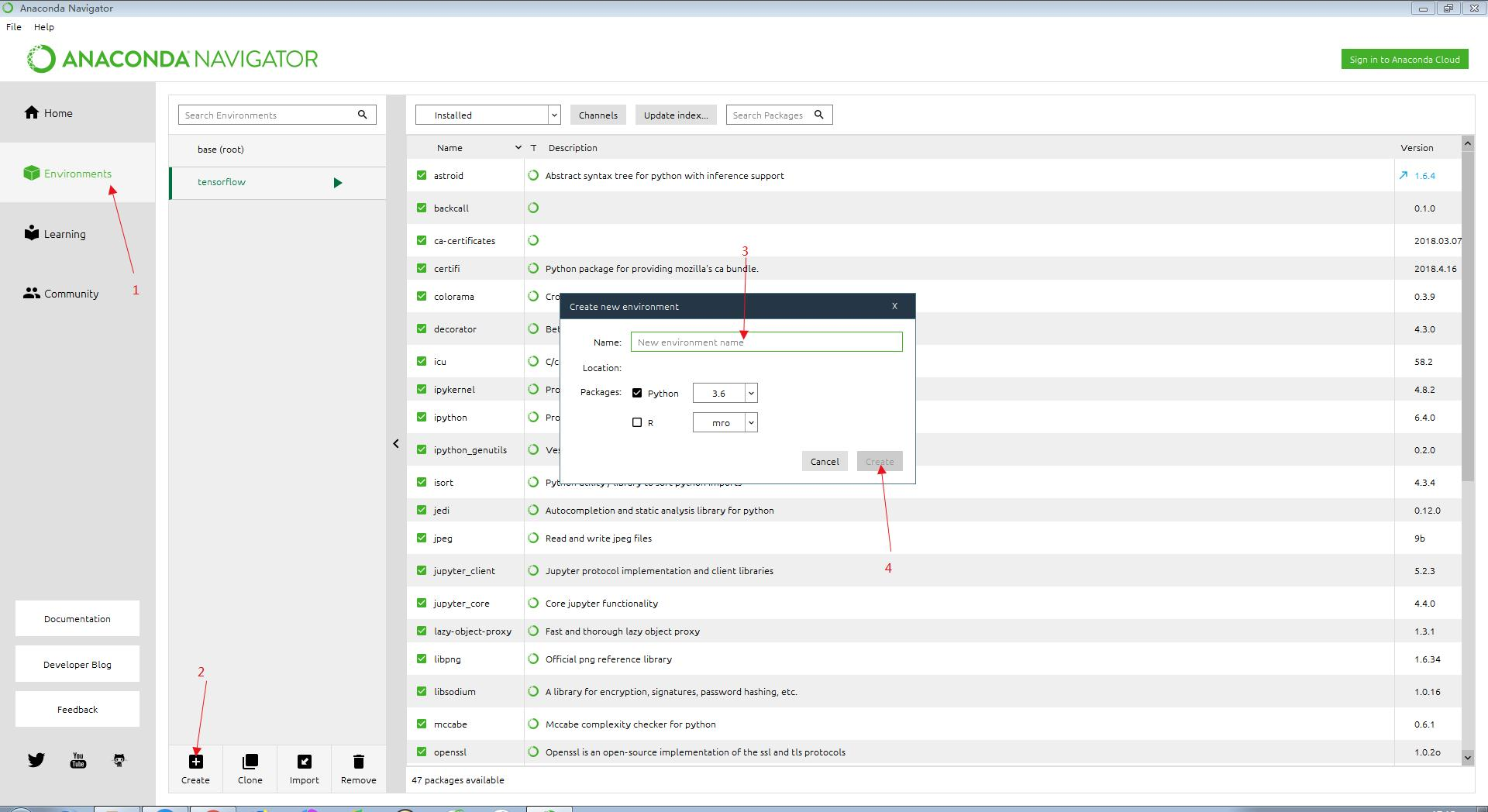Select the base (root) environment
The width and height of the screenshot is (1488, 812).
tap(277, 150)
